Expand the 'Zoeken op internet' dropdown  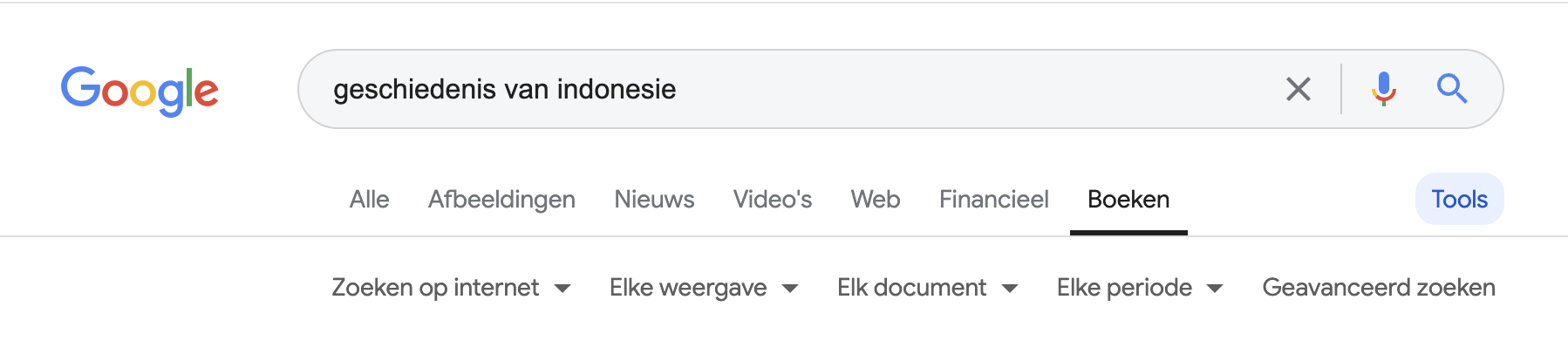451,288
